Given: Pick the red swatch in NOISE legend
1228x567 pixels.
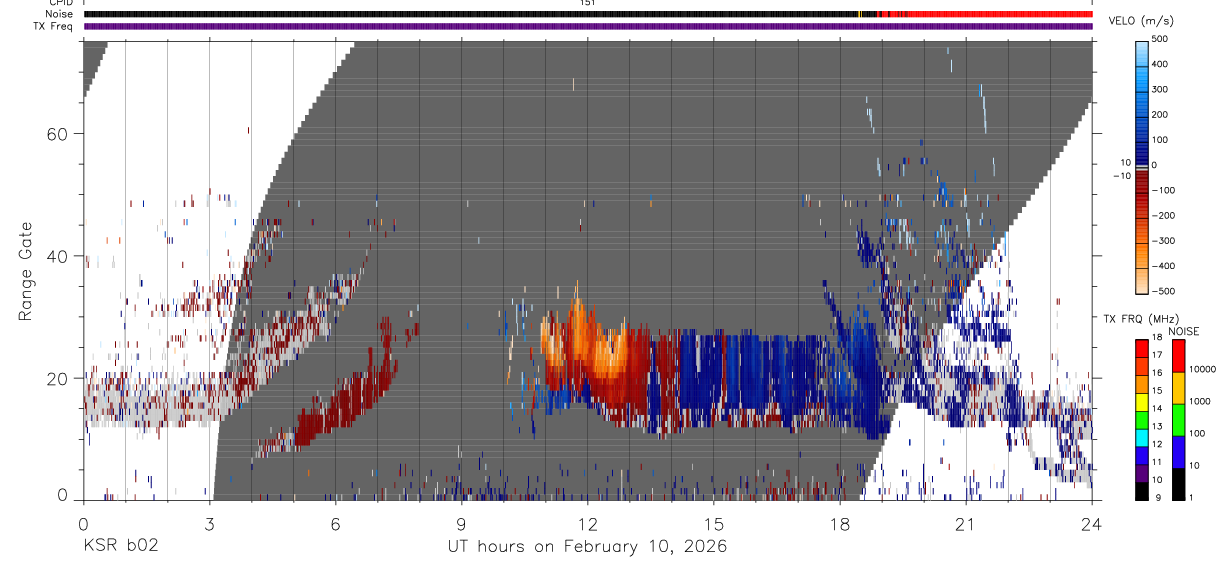Looking at the screenshot, I should [1177, 355].
